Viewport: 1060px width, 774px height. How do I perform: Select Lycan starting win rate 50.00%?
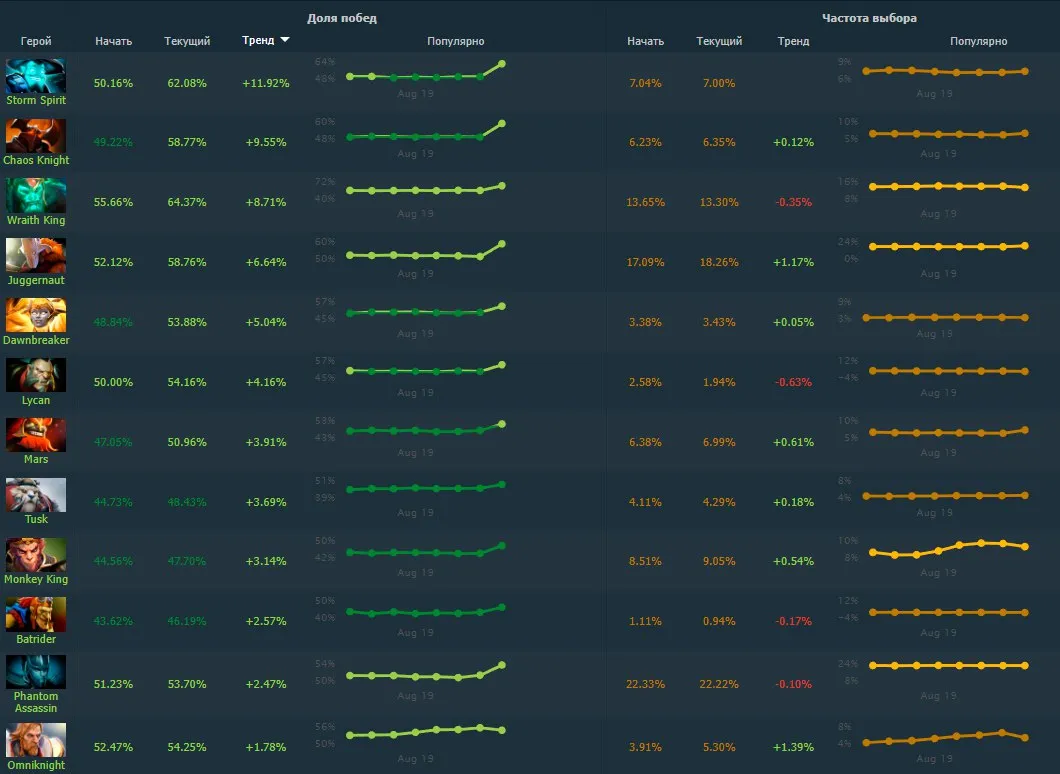114,382
